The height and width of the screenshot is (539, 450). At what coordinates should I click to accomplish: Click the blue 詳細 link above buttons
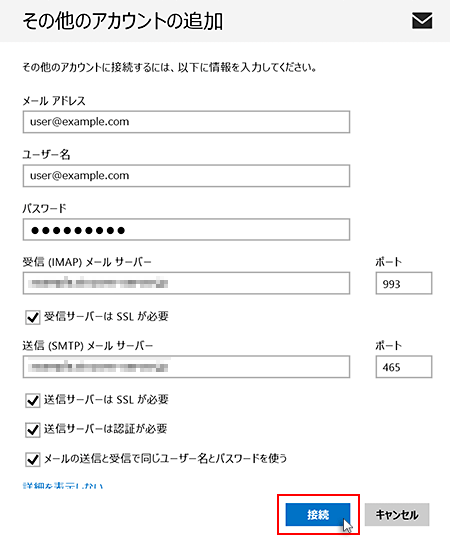point(63,486)
